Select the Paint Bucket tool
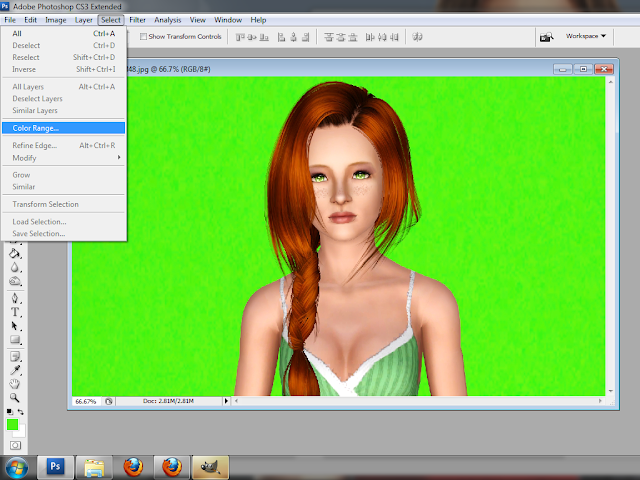 pyautogui.click(x=15, y=253)
